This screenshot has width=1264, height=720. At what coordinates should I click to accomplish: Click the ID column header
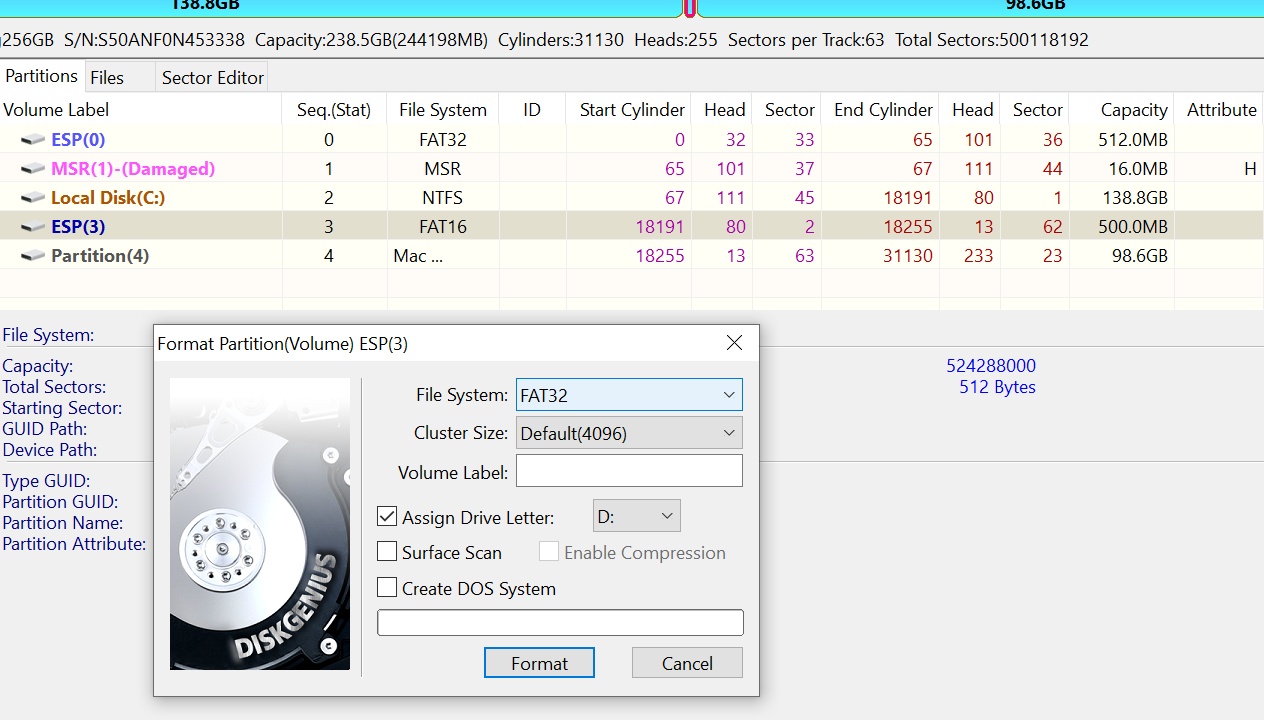coord(532,110)
